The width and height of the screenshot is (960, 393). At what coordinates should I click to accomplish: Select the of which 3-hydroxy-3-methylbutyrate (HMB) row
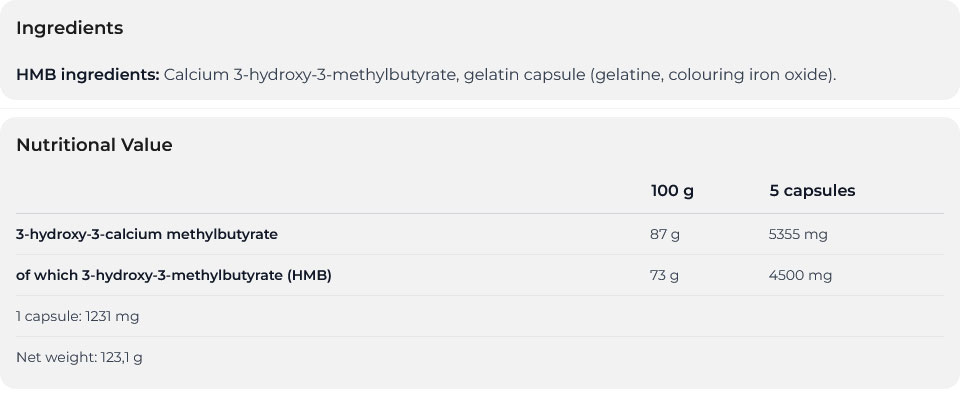[479, 275]
